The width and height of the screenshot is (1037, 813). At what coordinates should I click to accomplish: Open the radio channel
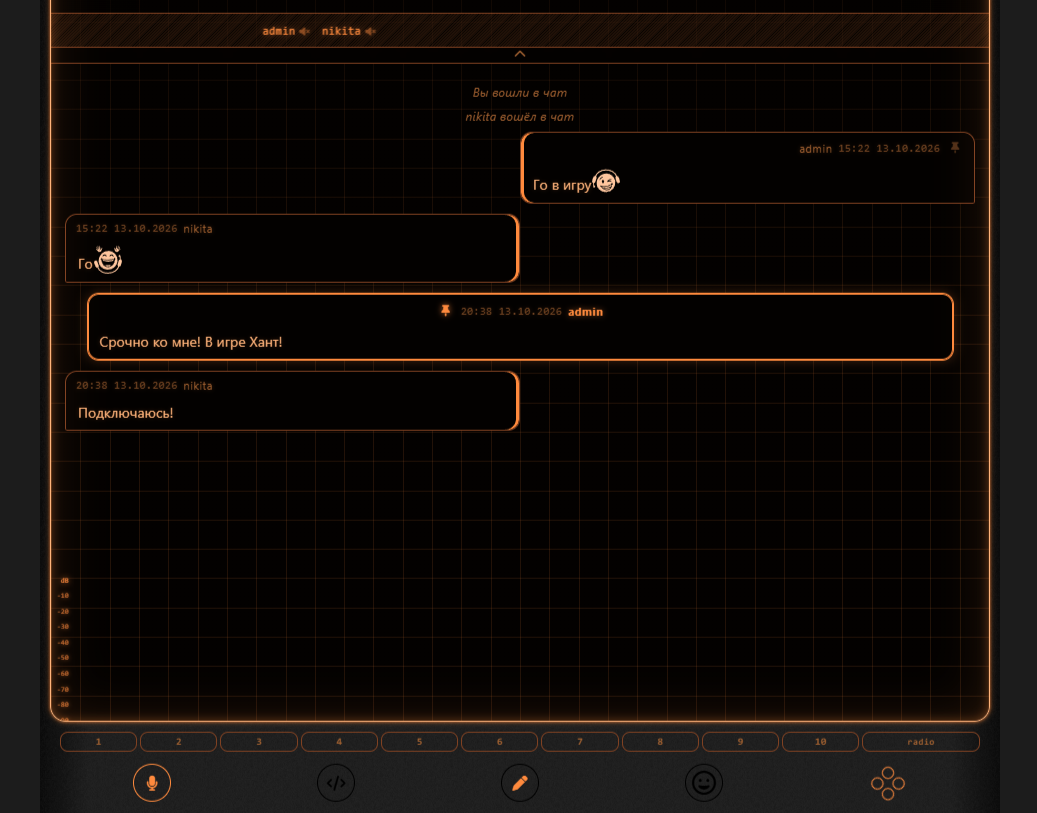click(921, 742)
